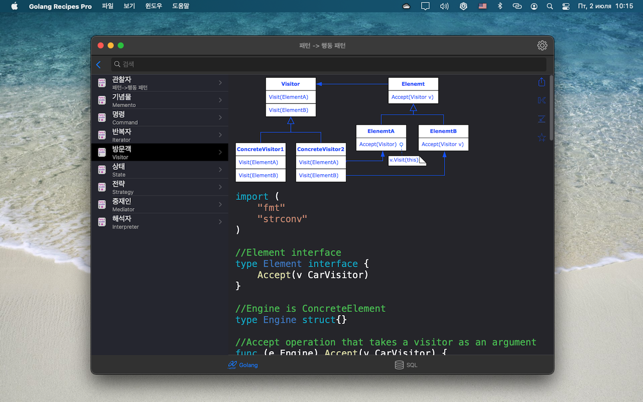643x402 pixels.
Task: Open the 윈도우 menu
Action: pos(153,6)
